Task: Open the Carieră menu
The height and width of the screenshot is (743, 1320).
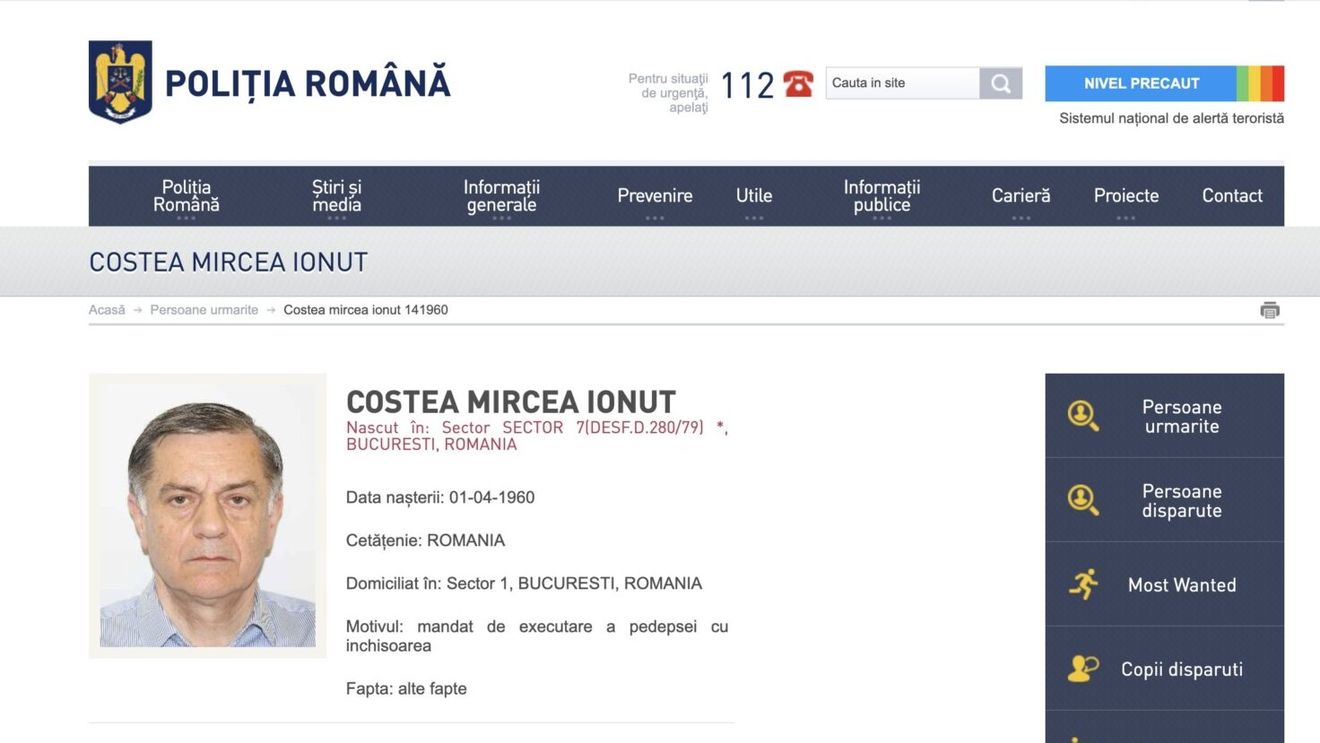Action: [x=1021, y=196]
